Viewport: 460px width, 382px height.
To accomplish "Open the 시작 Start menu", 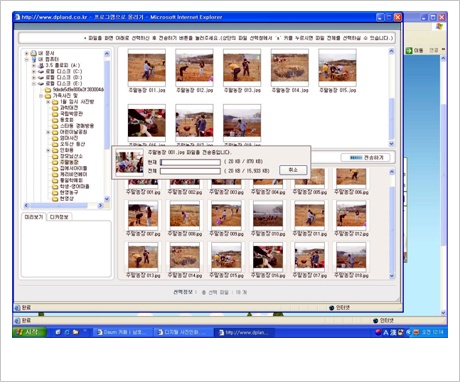I will click(29, 332).
